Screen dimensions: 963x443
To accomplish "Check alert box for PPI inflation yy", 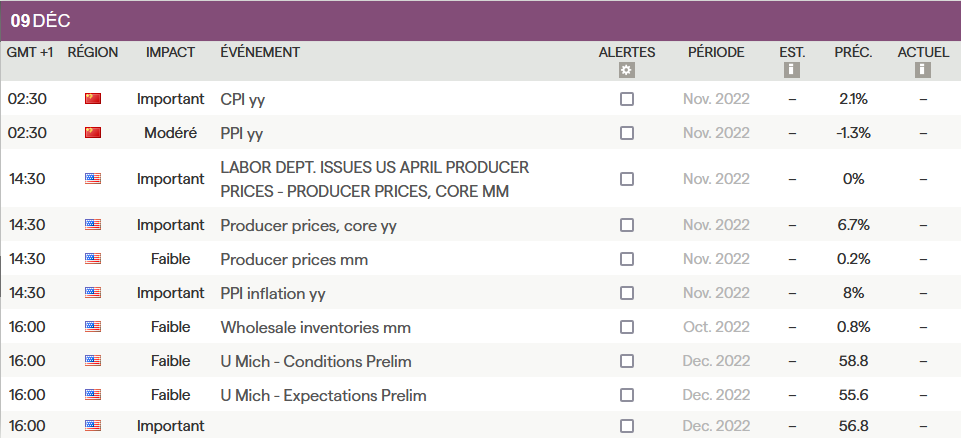I will pyautogui.click(x=627, y=293).
